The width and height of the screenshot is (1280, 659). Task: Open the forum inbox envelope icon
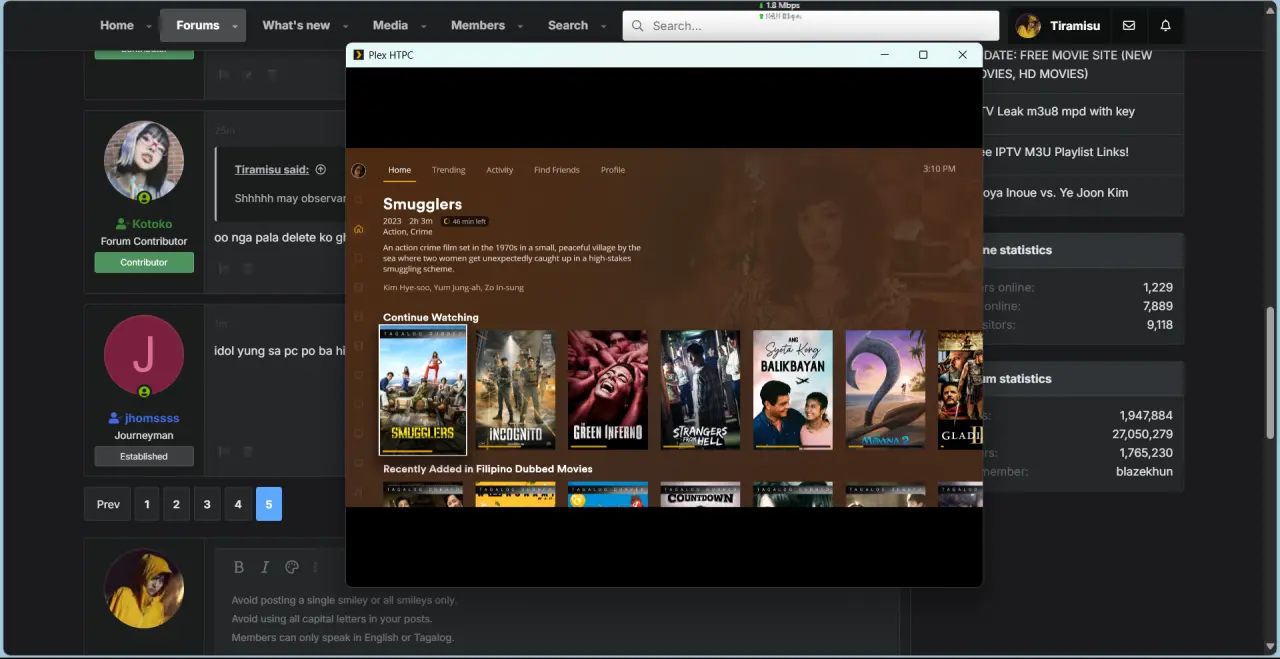point(1129,26)
